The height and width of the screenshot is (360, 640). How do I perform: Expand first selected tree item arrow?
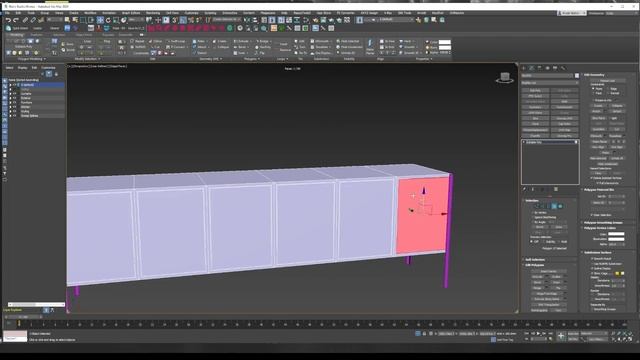(11, 84)
